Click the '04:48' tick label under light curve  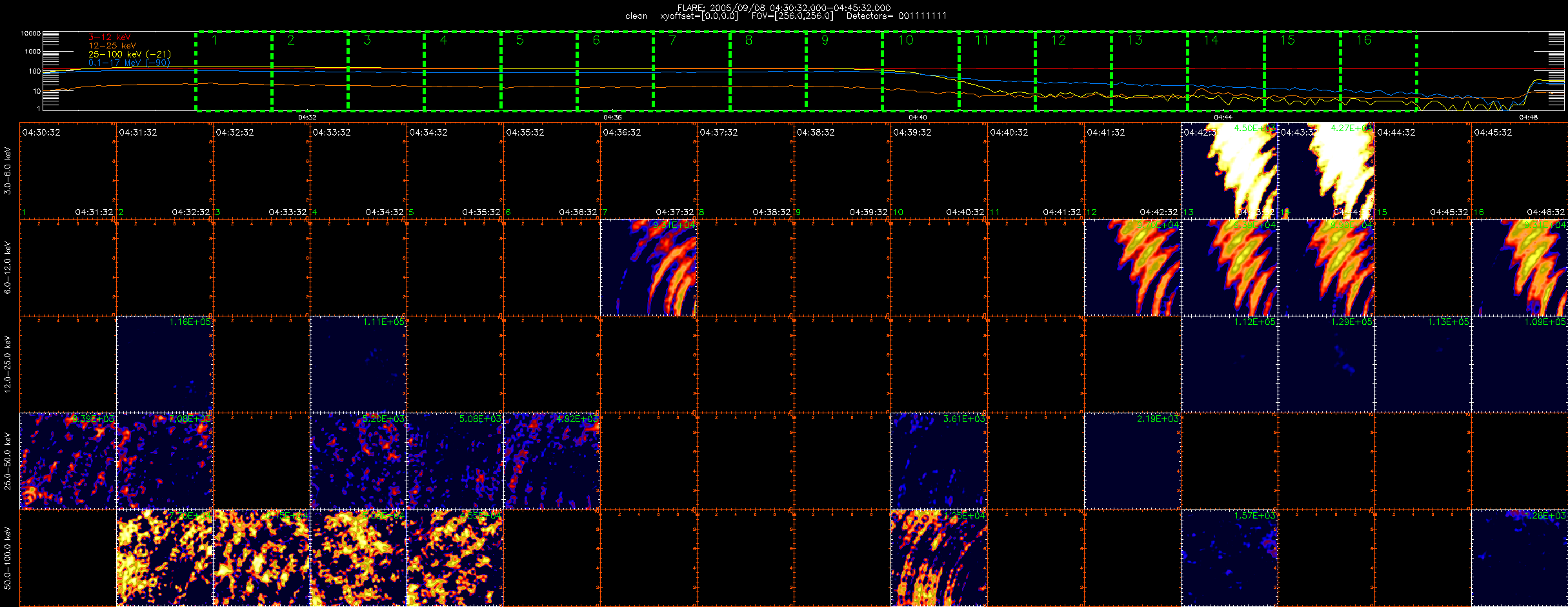(1528, 117)
